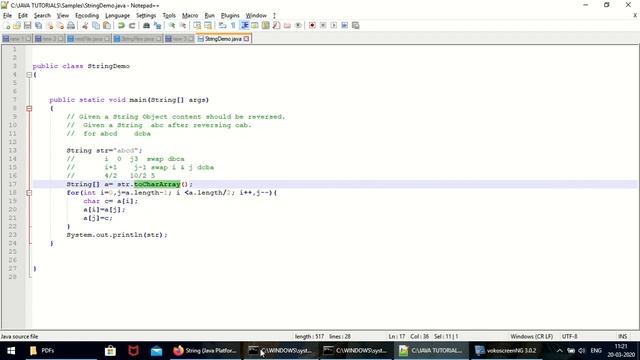The height and width of the screenshot is (360, 640).
Task: Click the macro Playback icon
Action: (x=333, y=25)
